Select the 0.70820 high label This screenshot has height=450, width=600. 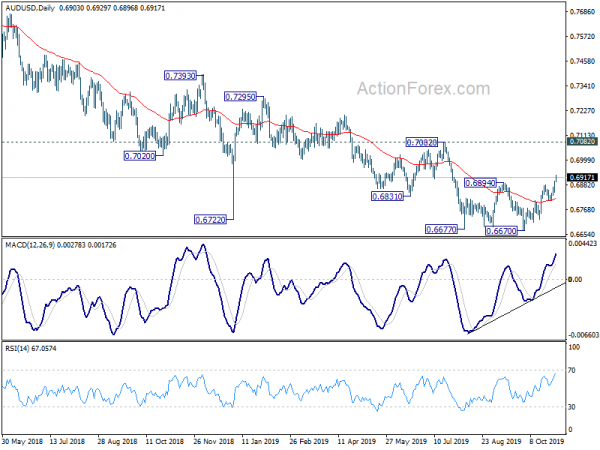(x=421, y=143)
